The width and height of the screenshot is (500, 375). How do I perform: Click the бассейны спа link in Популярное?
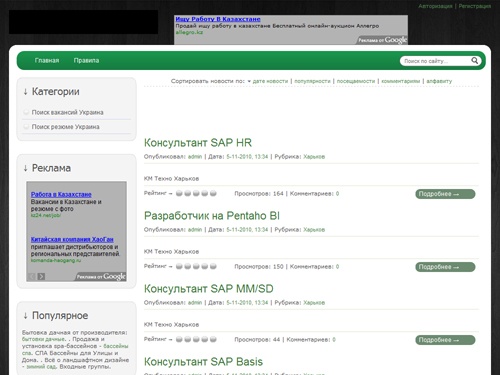[75, 349]
